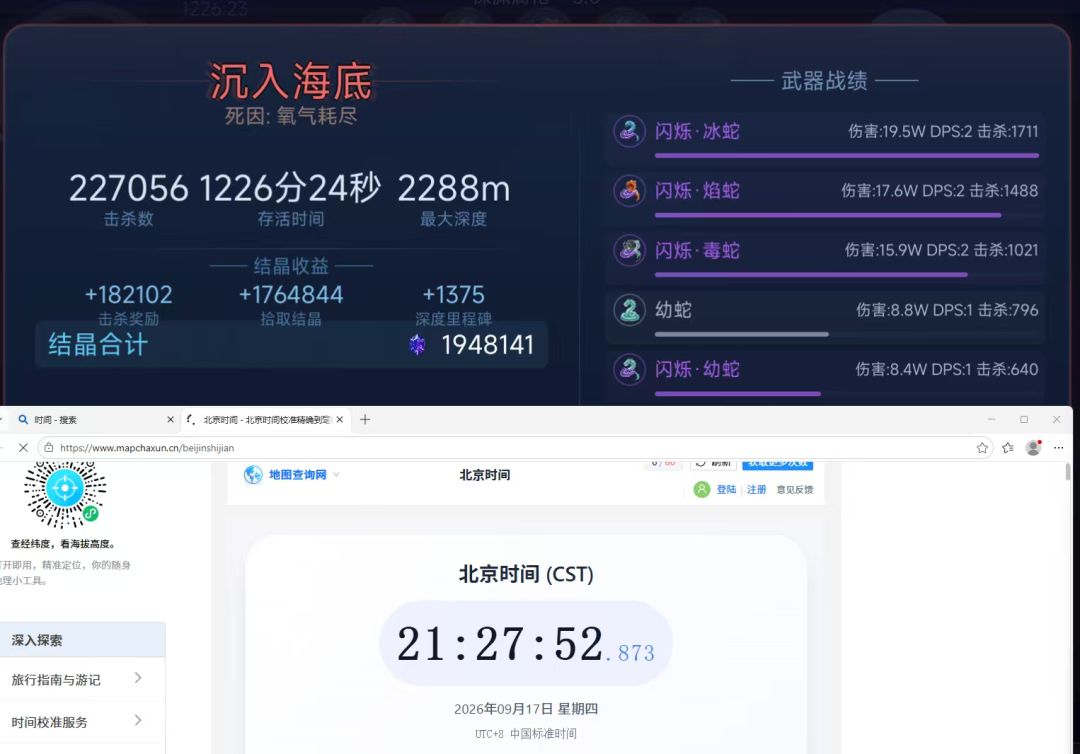Image resolution: width=1080 pixels, height=754 pixels.
Task: Select the 深入探索 sidebar item
Action: click(x=81, y=640)
